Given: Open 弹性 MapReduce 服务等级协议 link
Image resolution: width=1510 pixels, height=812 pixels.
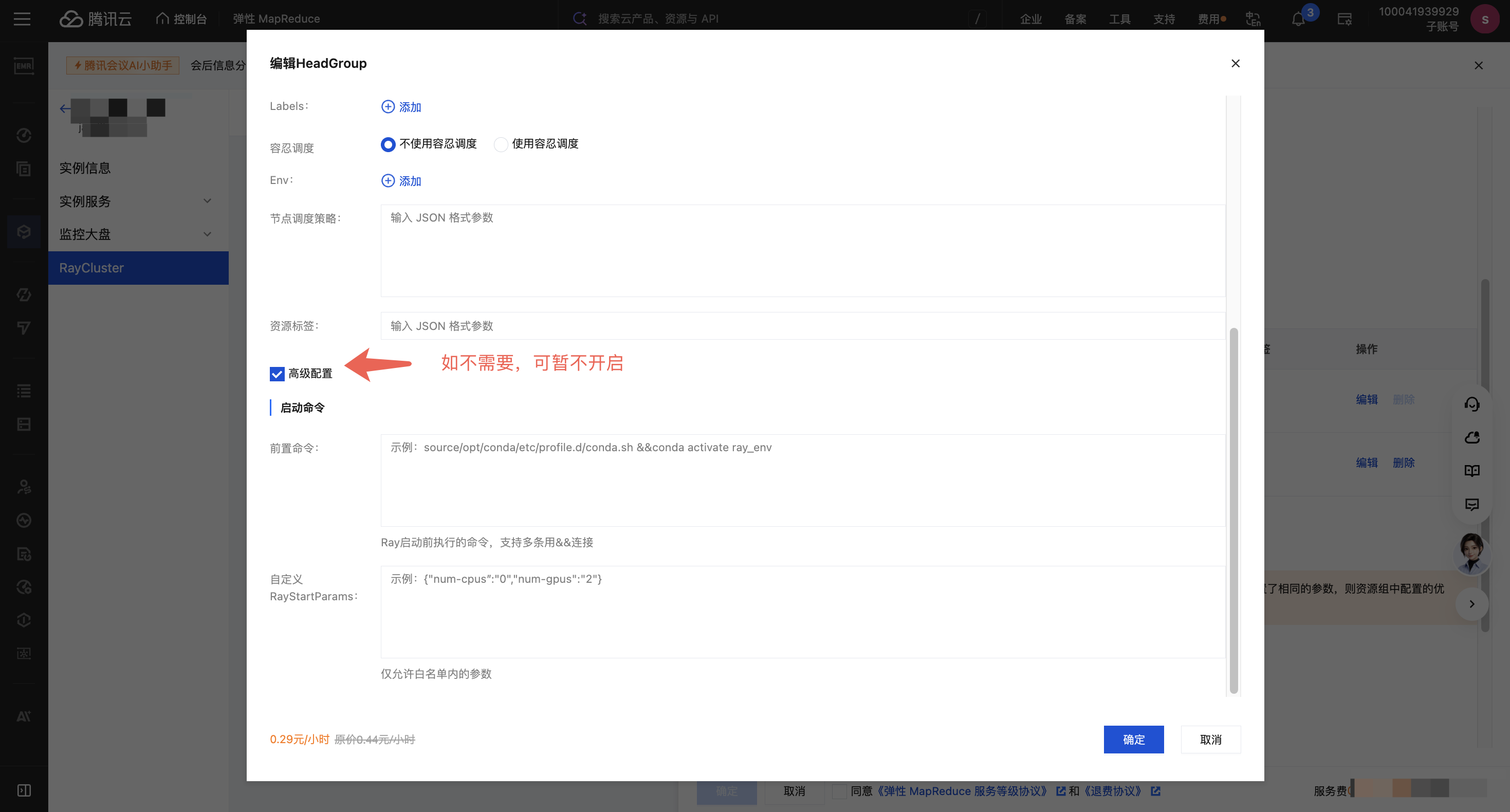Looking at the screenshot, I should [963, 791].
